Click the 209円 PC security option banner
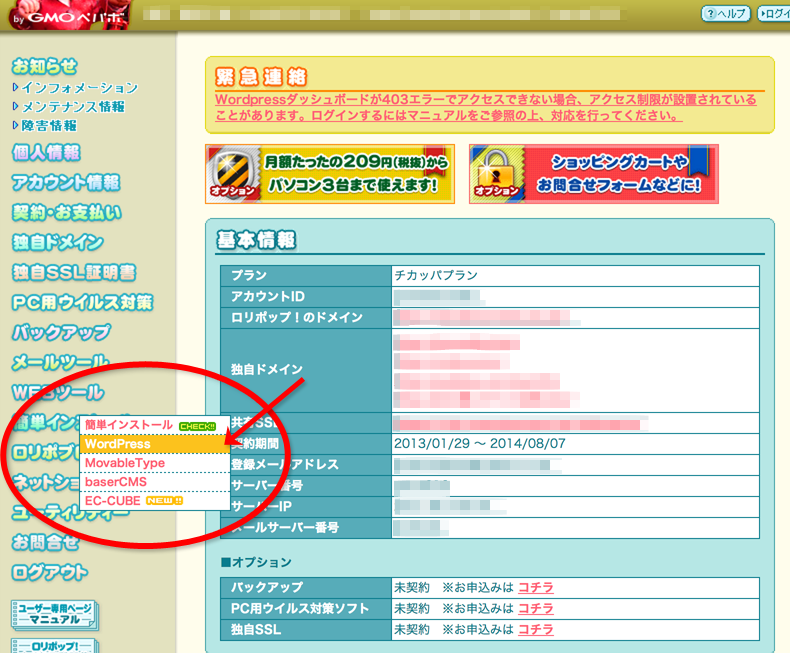 coord(330,174)
